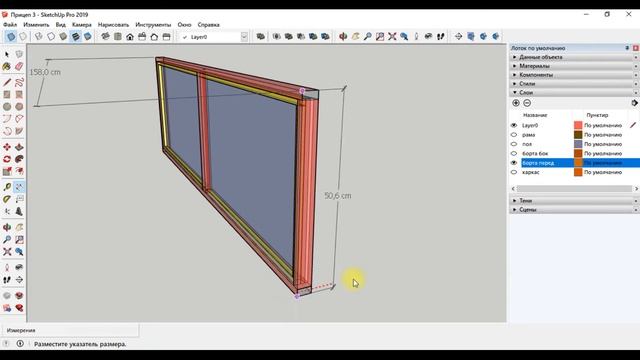Image resolution: width=640 pixels, height=360 pixels.
Task: Activate the Walk footprints tool in left toolbar
Action: pyautogui.click(x=7, y=280)
